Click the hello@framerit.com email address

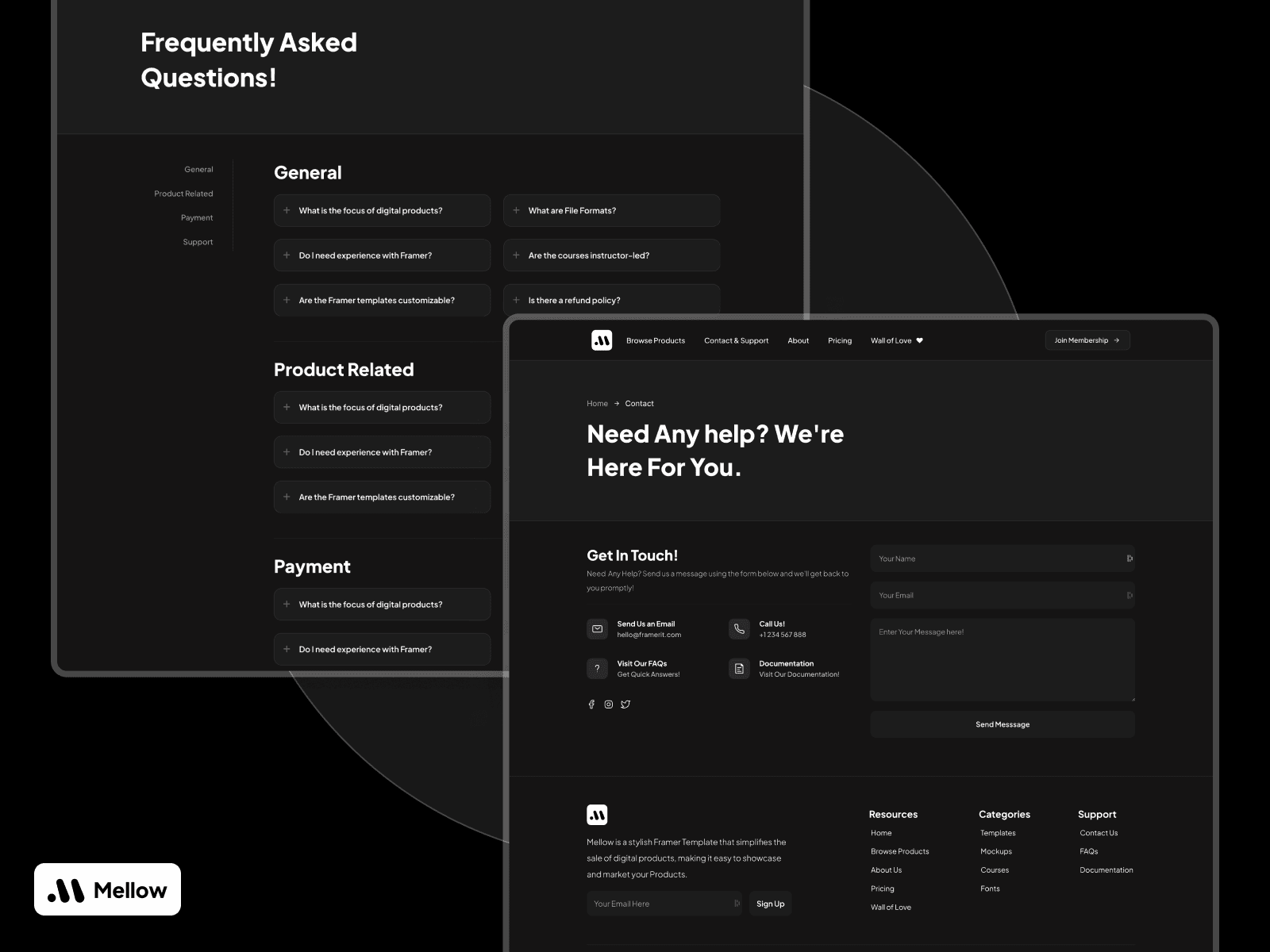tap(649, 635)
